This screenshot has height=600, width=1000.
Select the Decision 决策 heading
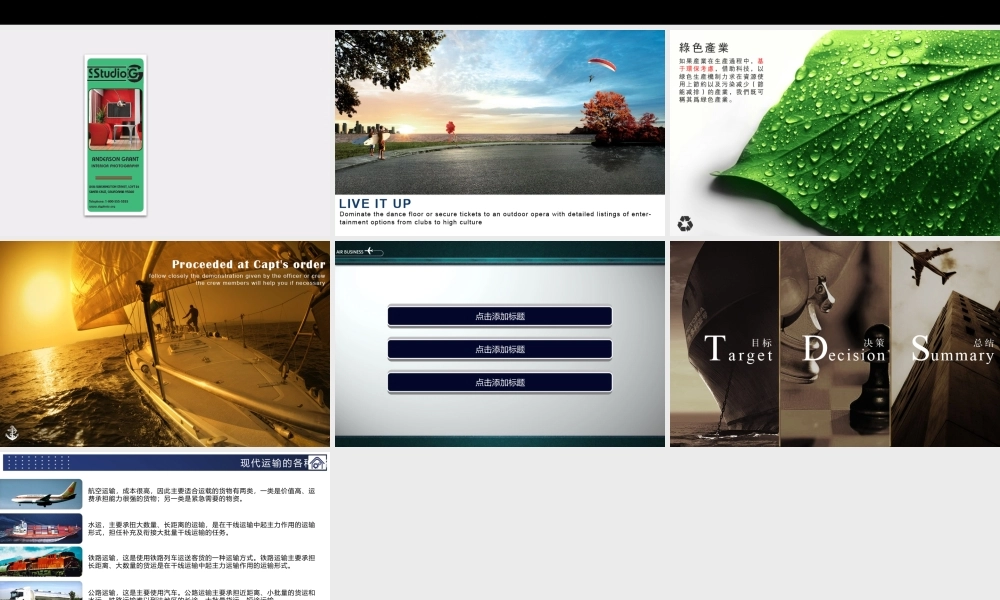(844, 350)
